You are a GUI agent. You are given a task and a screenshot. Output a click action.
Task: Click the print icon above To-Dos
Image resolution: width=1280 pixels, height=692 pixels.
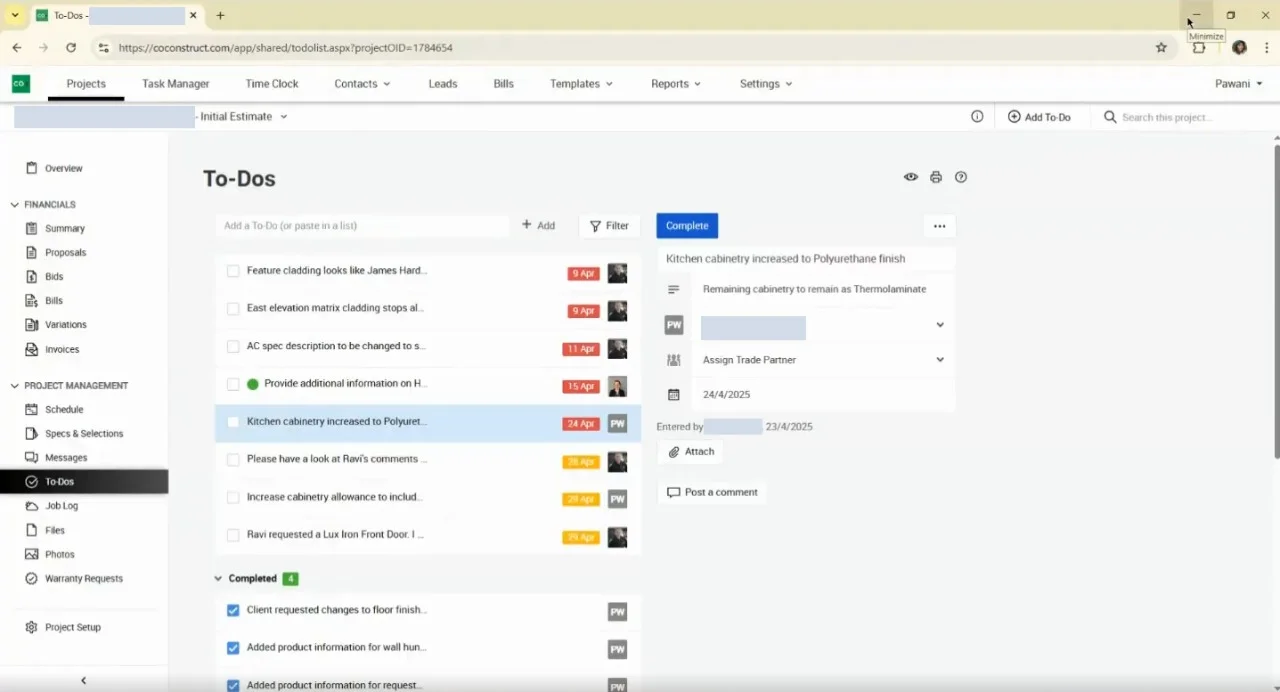[x=936, y=177]
